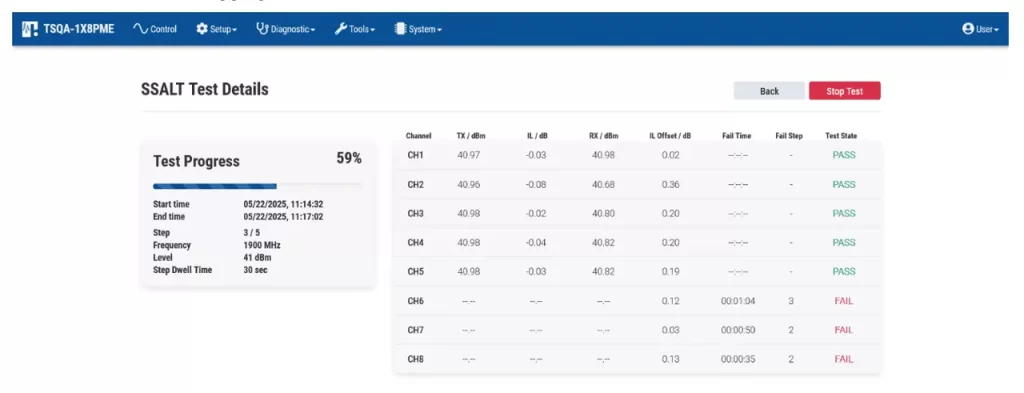The width and height of the screenshot is (1024, 393).
Task: Select the CH1 row label
Action: [x=416, y=155]
